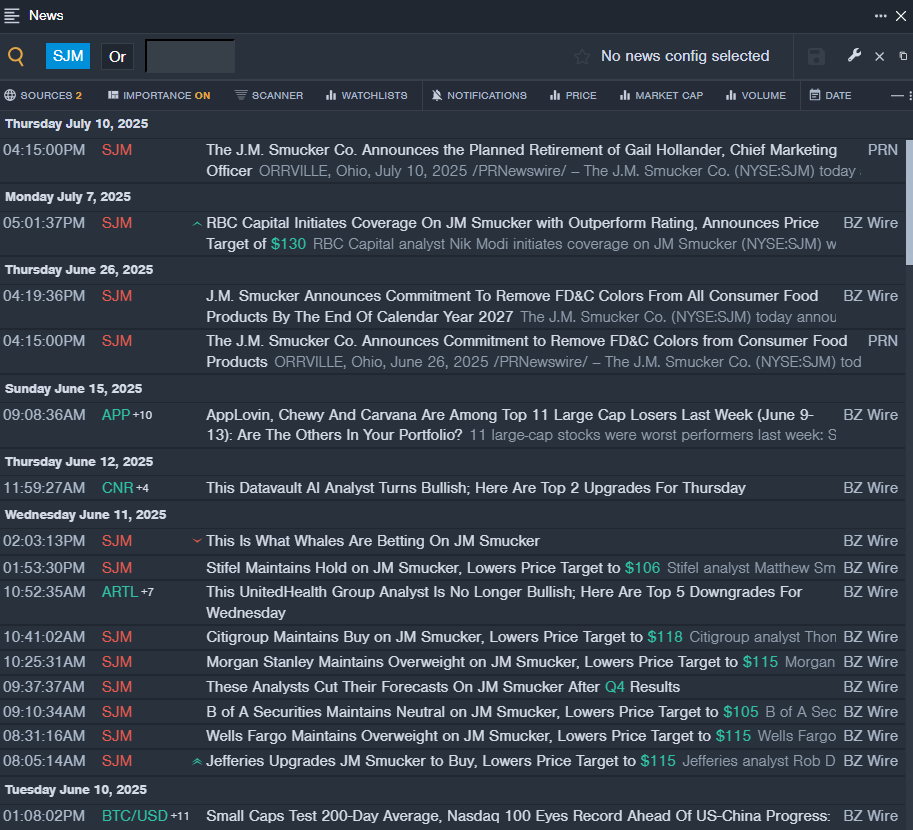
Task: Open the wrench settings icon
Action: click(x=854, y=56)
